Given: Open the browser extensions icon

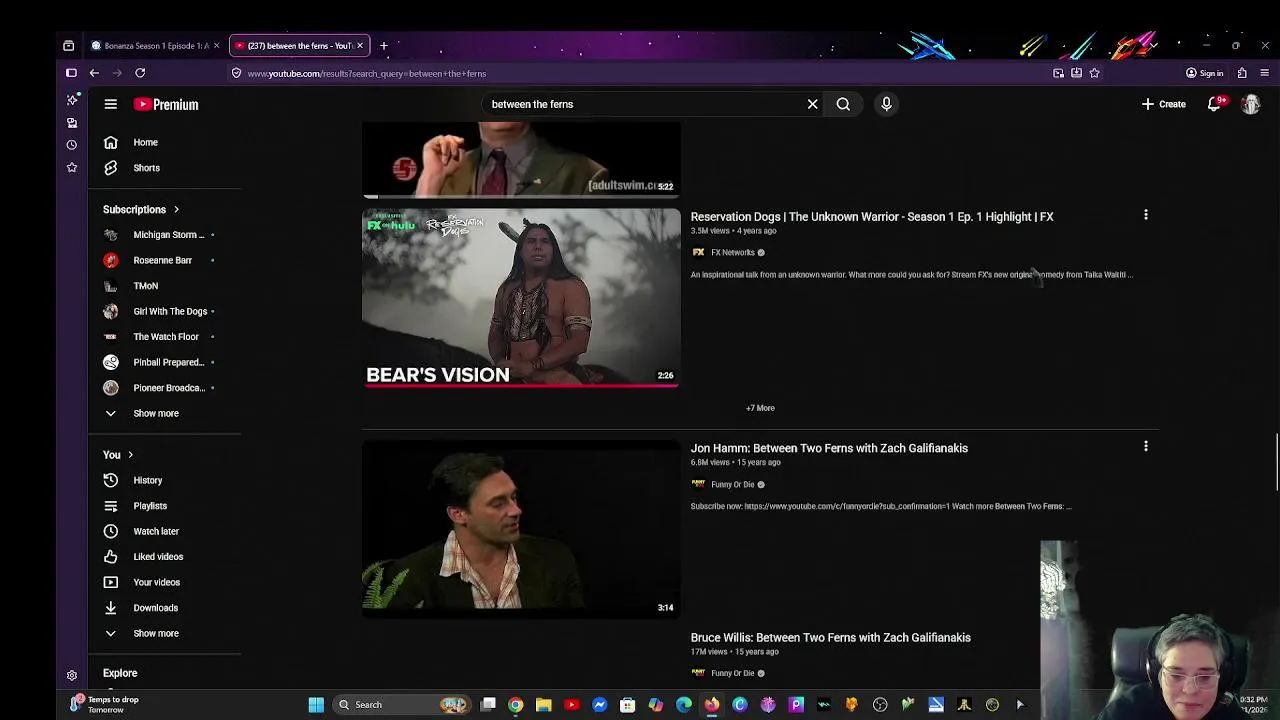Looking at the screenshot, I should pyautogui.click(x=1242, y=73).
